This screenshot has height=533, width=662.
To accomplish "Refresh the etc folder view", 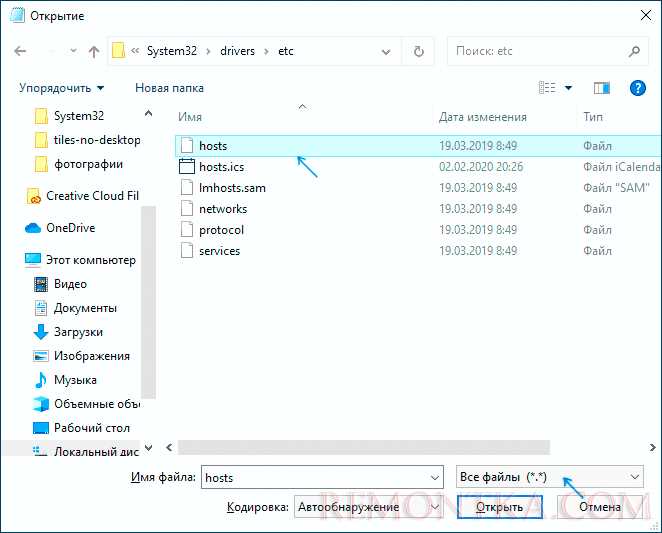I will (418, 52).
